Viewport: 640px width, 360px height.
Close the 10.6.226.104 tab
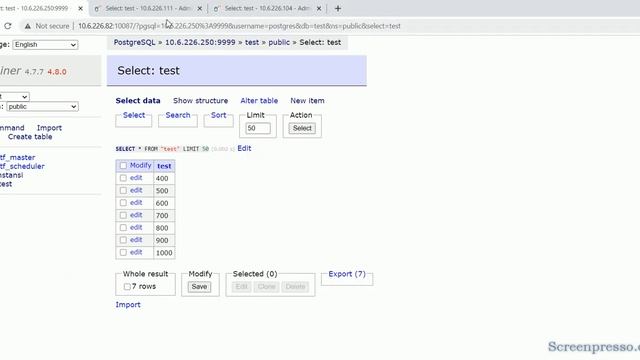(x=319, y=8)
